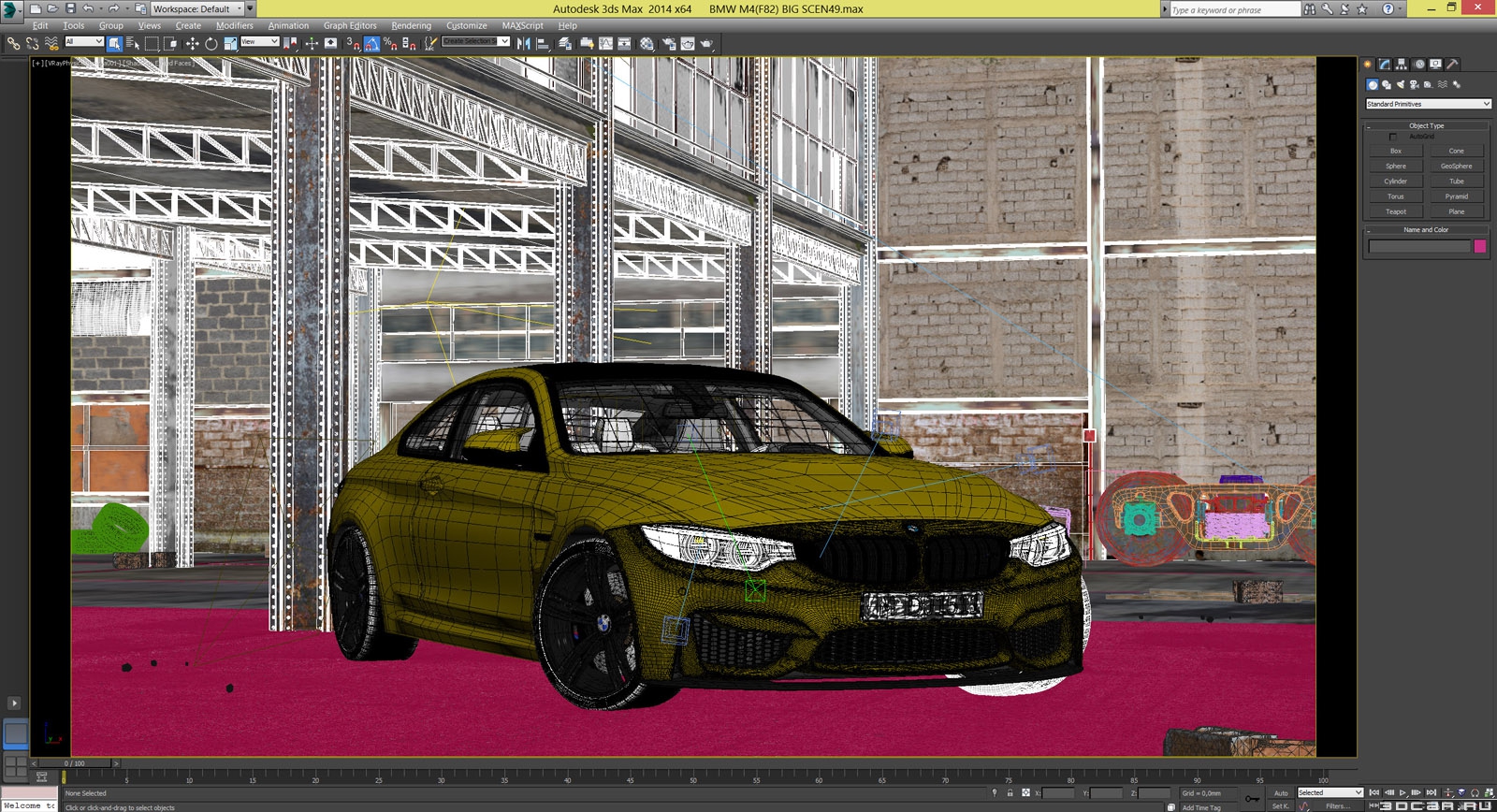Click the Sphere primitive button
1497x812 pixels.
pos(1395,166)
